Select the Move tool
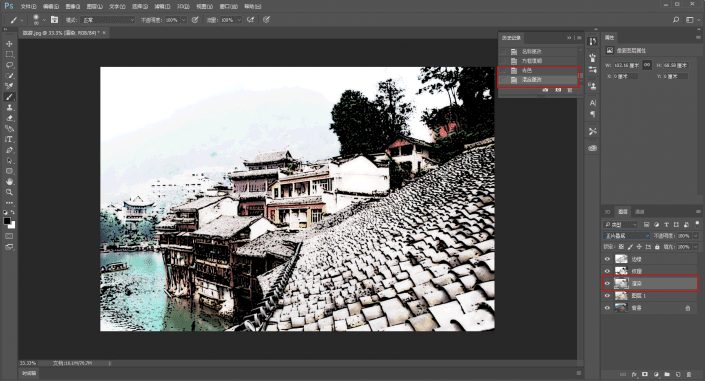Screen dimensions: 705x381 (9, 44)
